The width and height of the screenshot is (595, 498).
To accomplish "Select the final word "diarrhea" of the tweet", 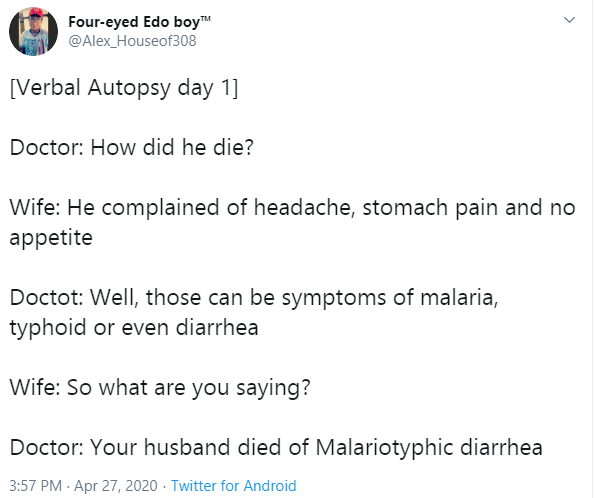I will (501, 447).
